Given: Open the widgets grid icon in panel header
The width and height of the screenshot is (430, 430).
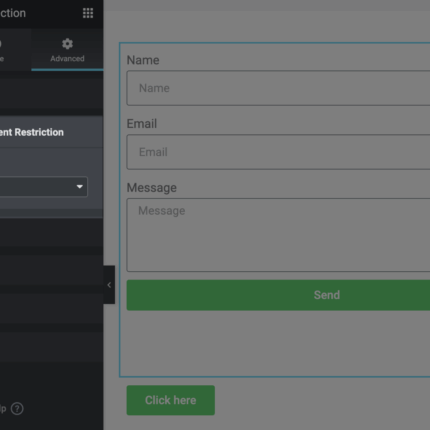Looking at the screenshot, I should click(x=88, y=13).
